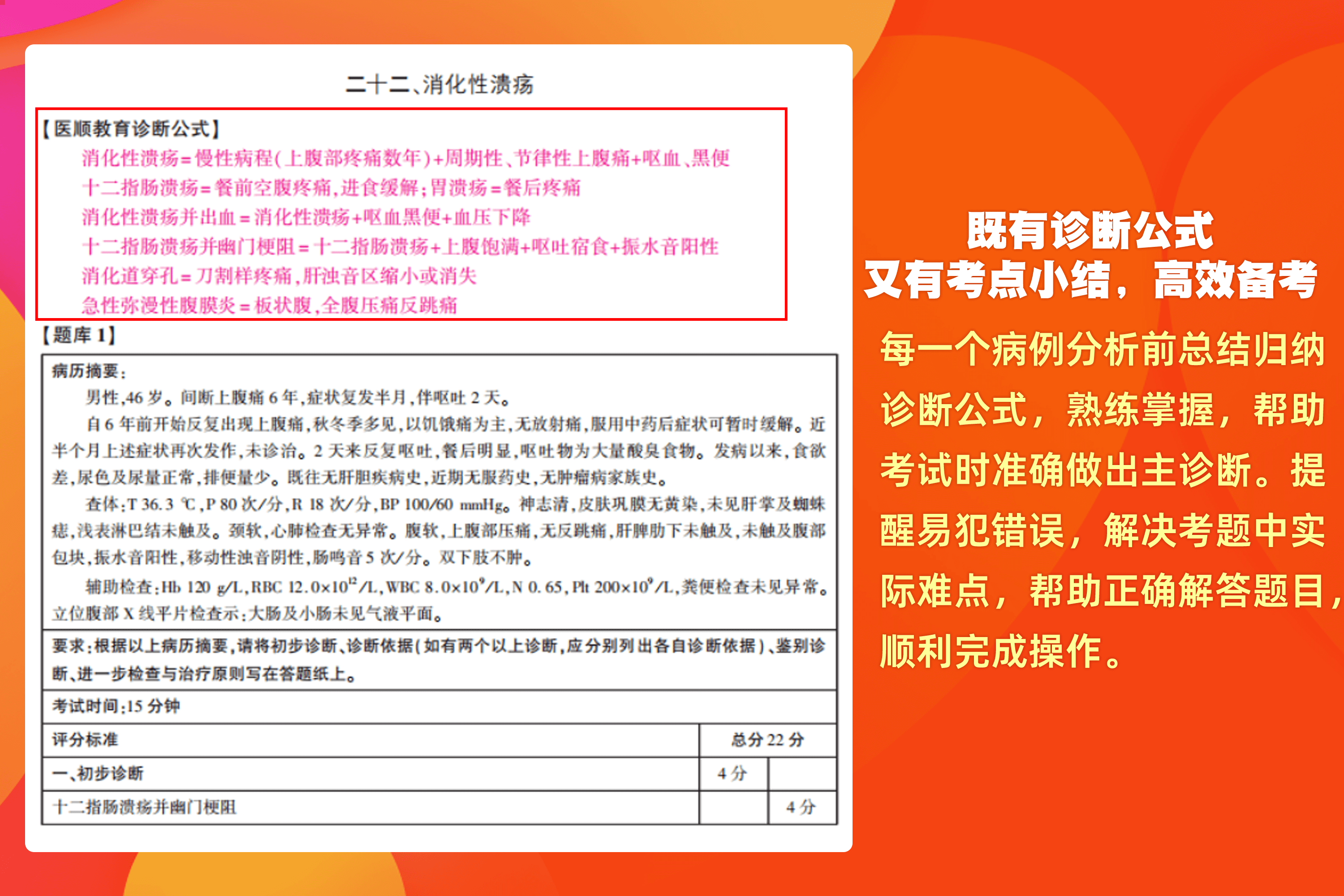Click the white headline 又有考点小结,高效备考

click(x=1090, y=280)
